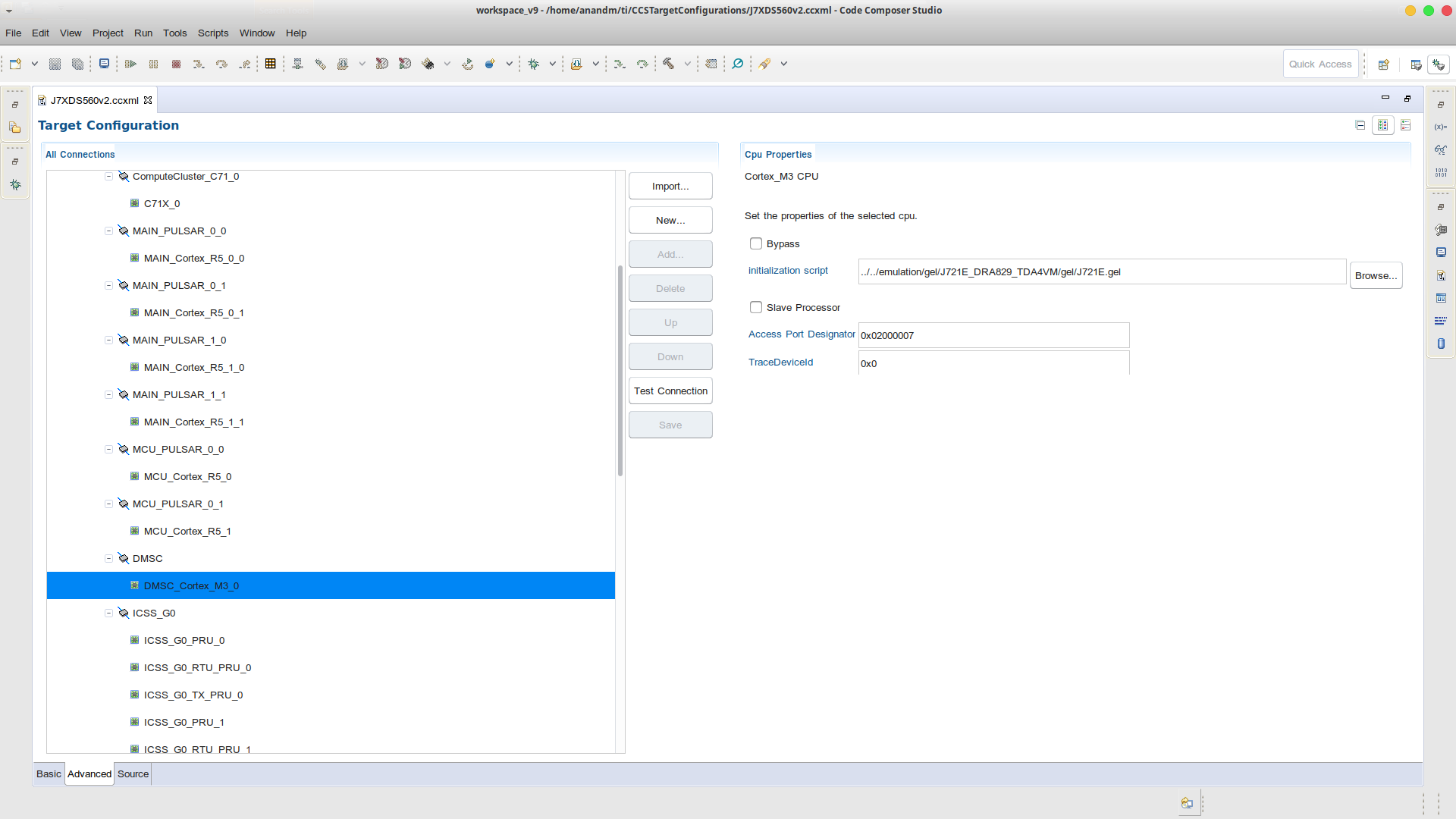Click the Access Port Designator field

click(993, 335)
